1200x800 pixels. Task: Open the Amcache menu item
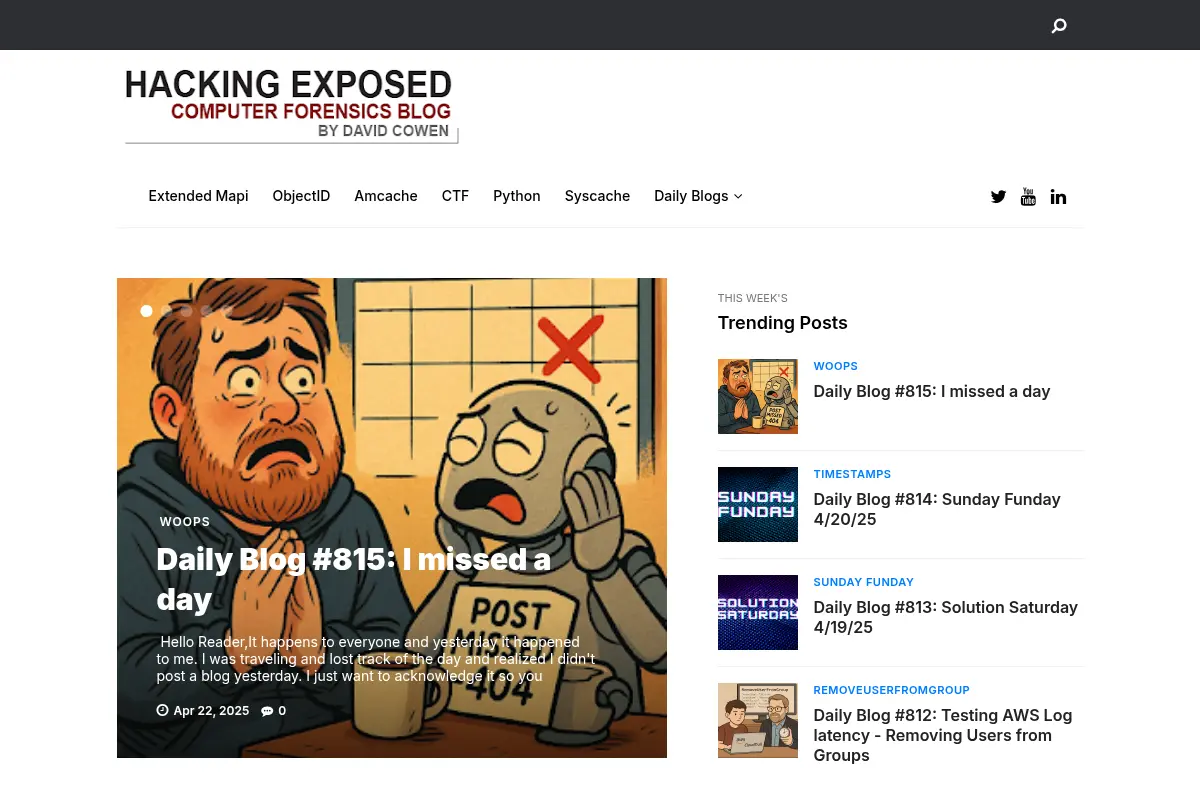386,196
